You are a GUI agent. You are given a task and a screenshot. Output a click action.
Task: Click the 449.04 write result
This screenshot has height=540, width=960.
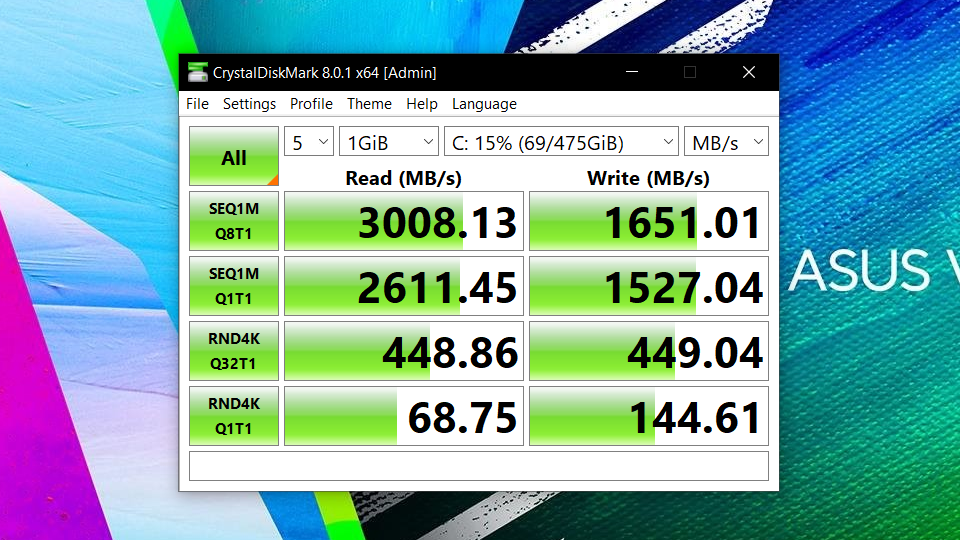[x=649, y=351]
